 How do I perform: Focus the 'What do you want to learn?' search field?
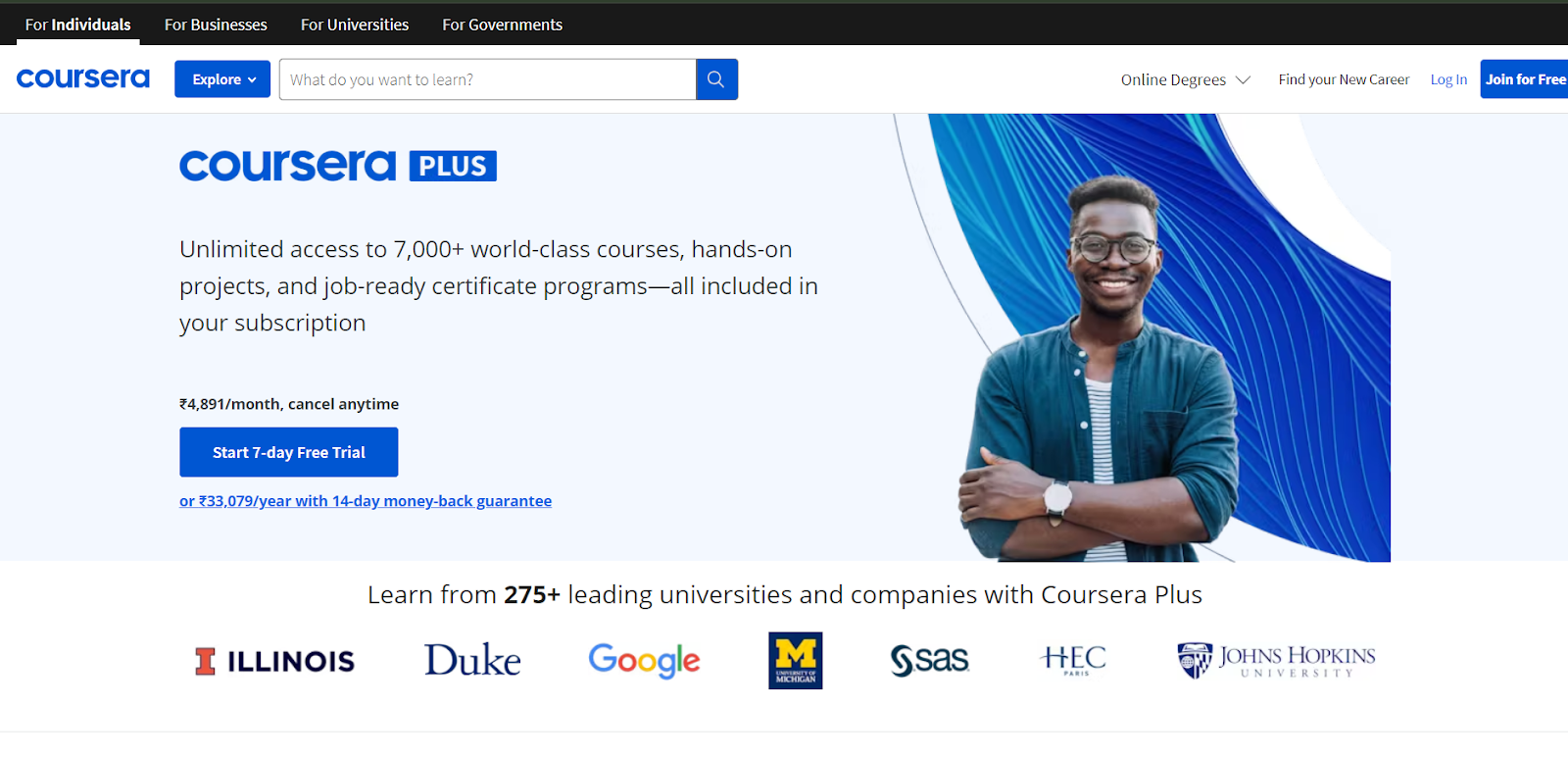click(487, 79)
